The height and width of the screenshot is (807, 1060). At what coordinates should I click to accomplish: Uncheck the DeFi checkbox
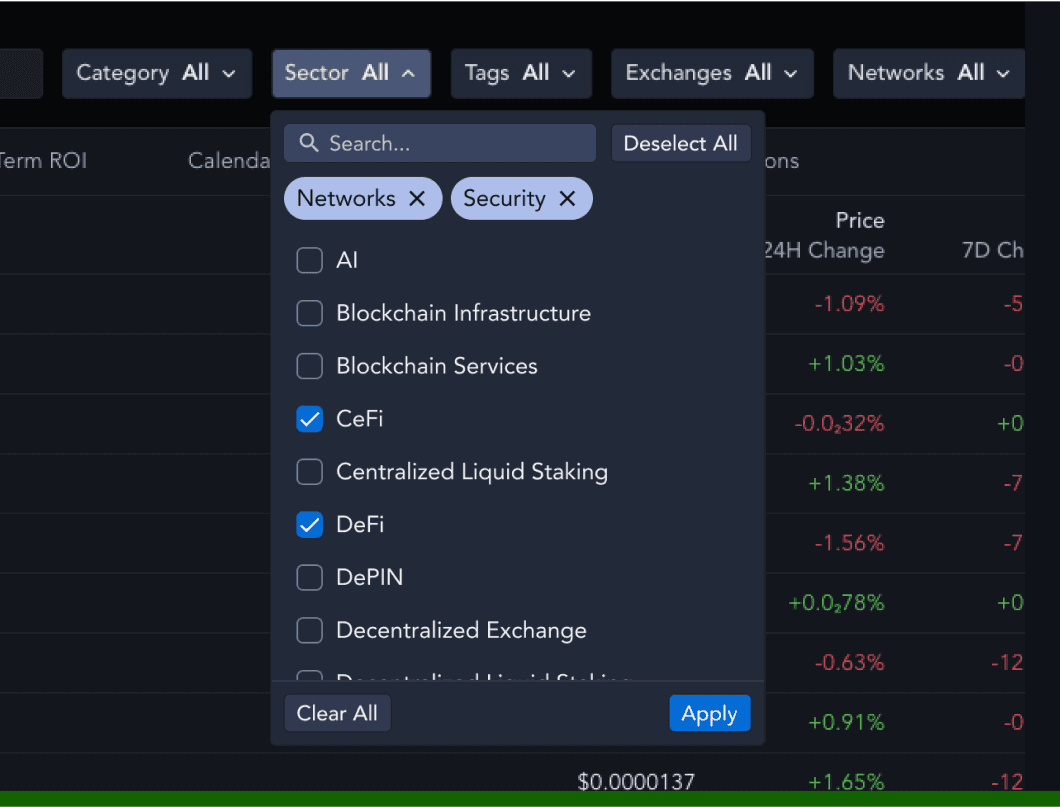(310, 524)
